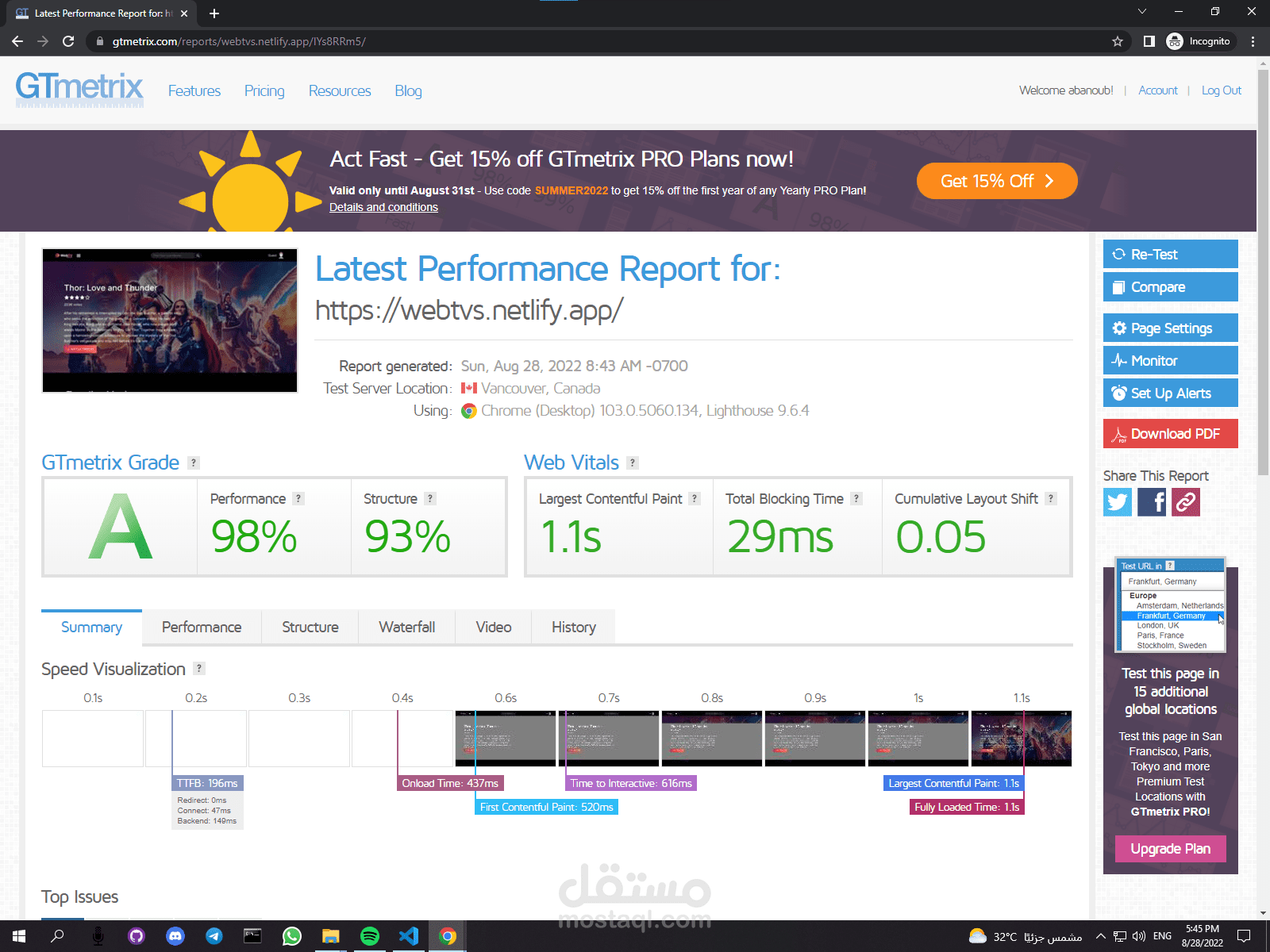This screenshot has width=1270, height=952.
Task: Open Speed Visualization help icon
Action: point(200,669)
